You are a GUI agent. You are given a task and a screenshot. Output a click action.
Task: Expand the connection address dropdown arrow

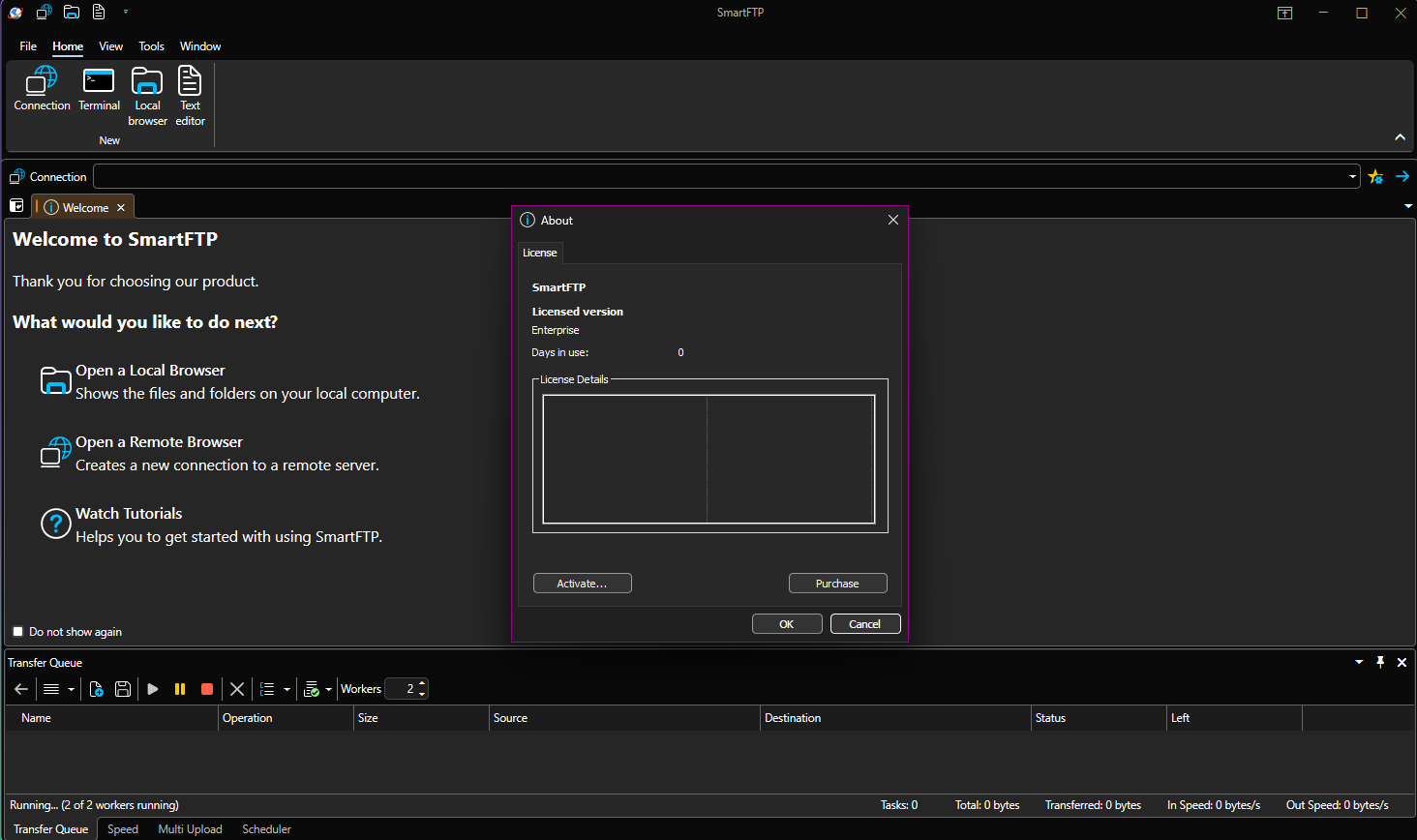1352,176
